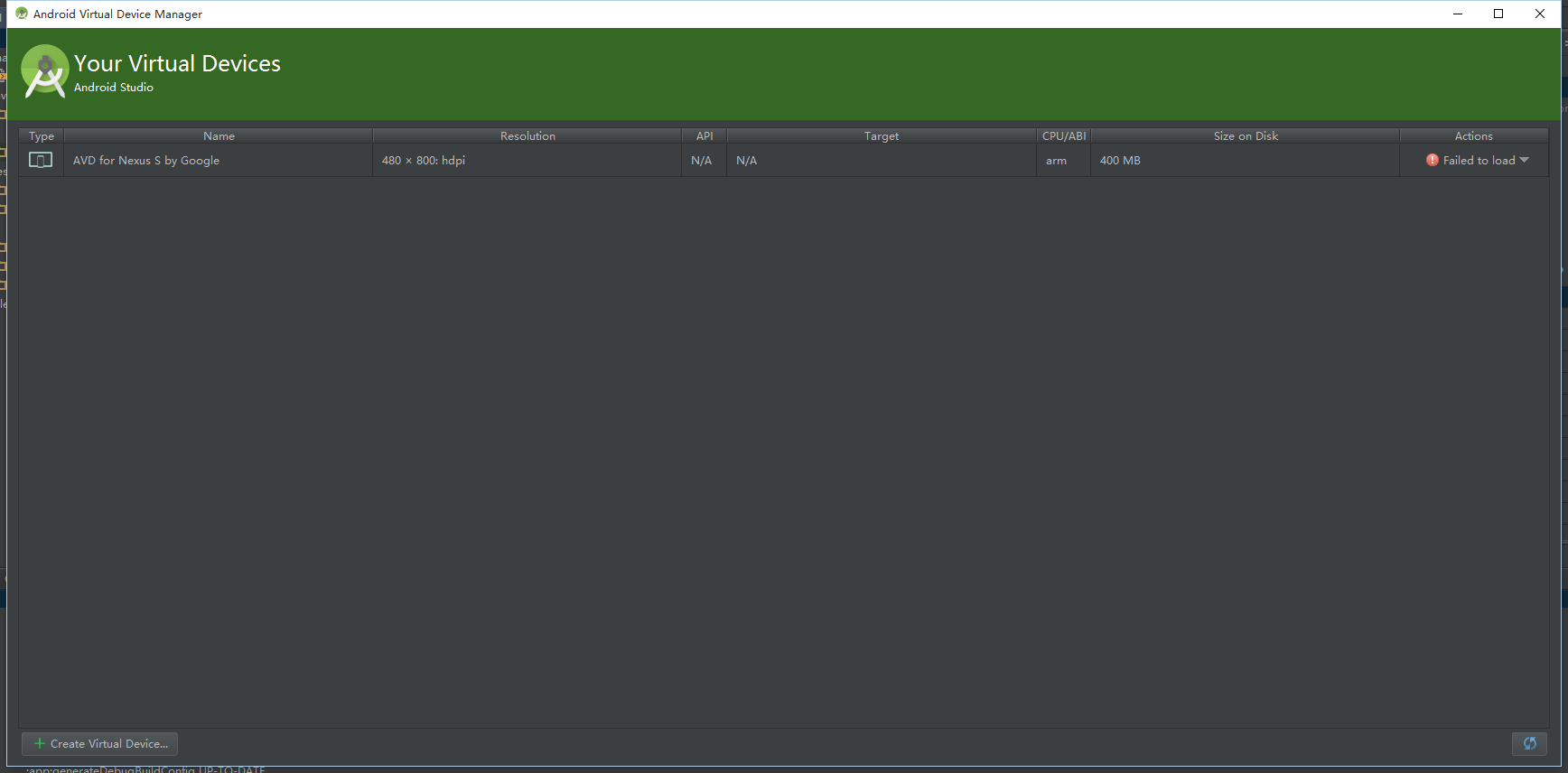1568x773 pixels.
Task: Close the Android Virtual Device Manager window
Action: pos(1540,14)
